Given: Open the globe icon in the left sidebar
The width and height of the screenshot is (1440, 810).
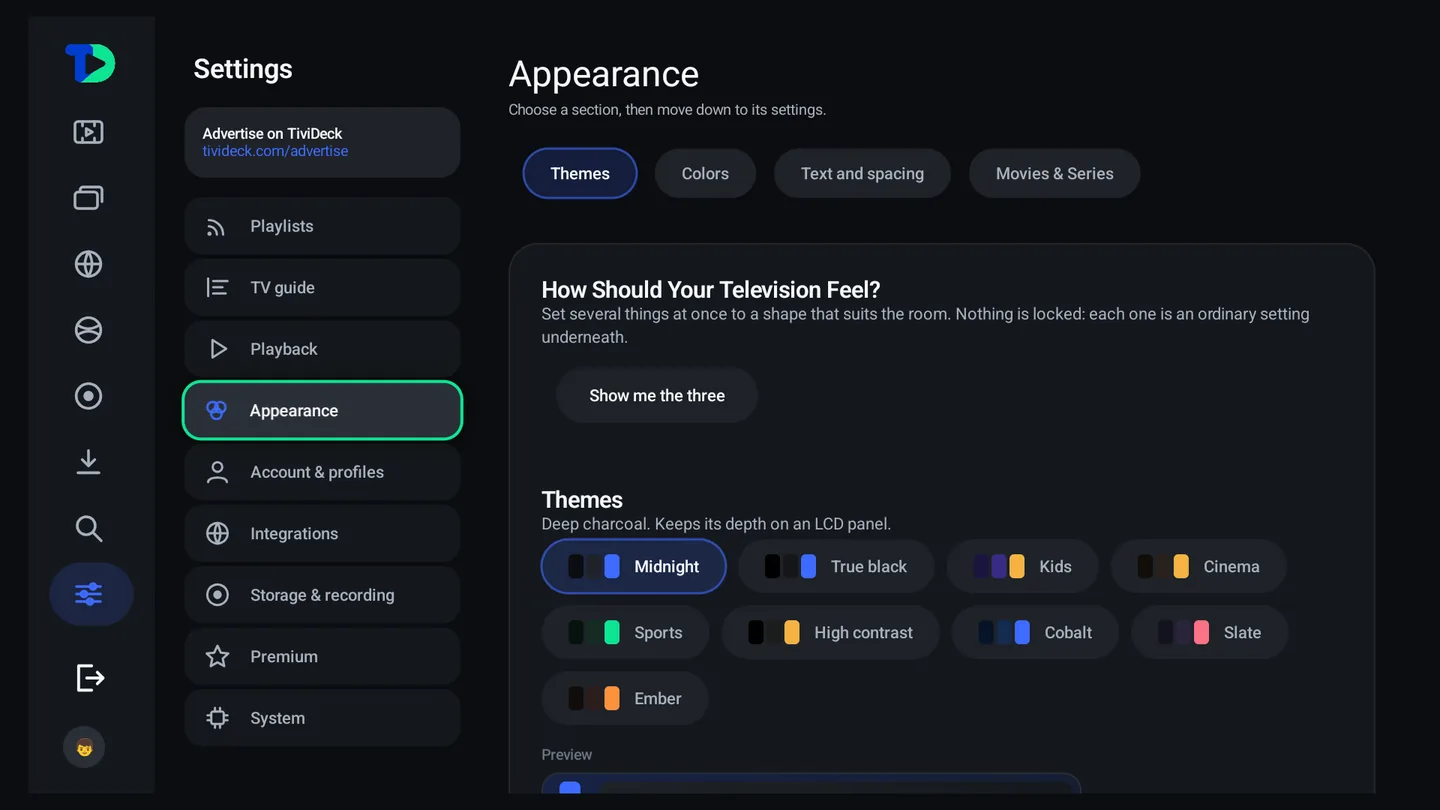Looking at the screenshot, I should tap(89, 264).
